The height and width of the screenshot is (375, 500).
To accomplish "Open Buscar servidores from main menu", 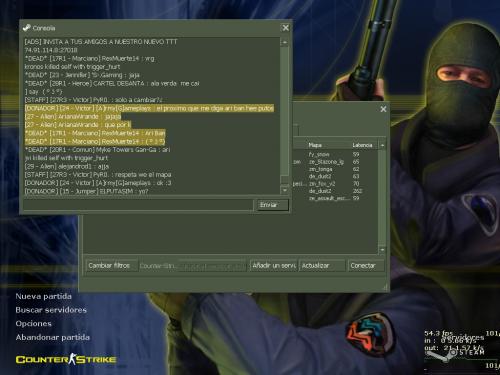I will [x=51, y=310].
